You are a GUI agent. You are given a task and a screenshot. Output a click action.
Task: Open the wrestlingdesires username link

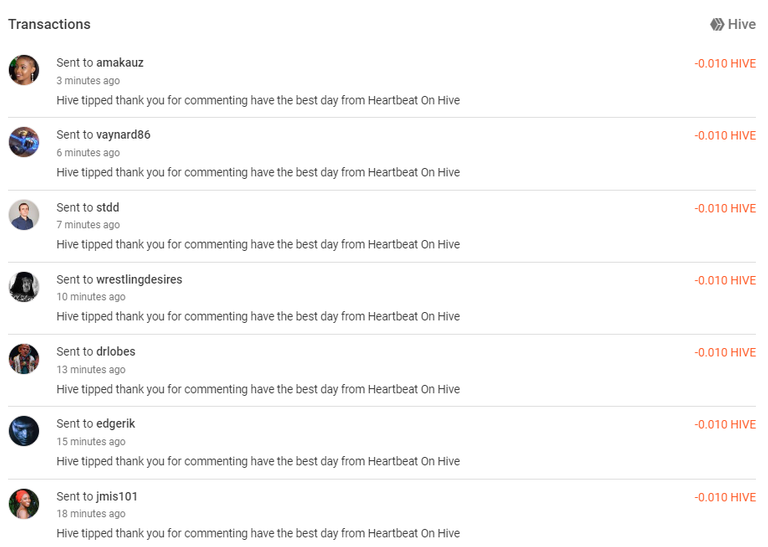(139, 279)
